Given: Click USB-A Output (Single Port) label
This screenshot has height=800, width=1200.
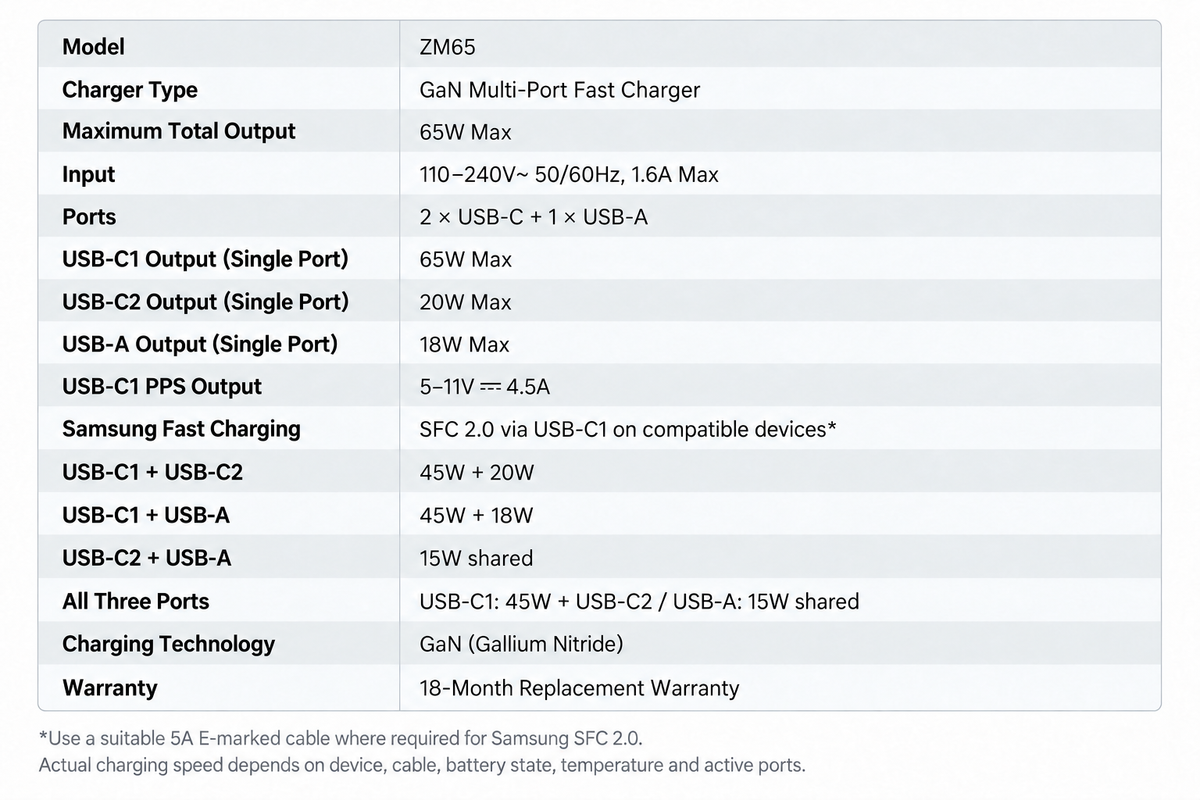Looking at the screenshot, I should pos(200,345).
